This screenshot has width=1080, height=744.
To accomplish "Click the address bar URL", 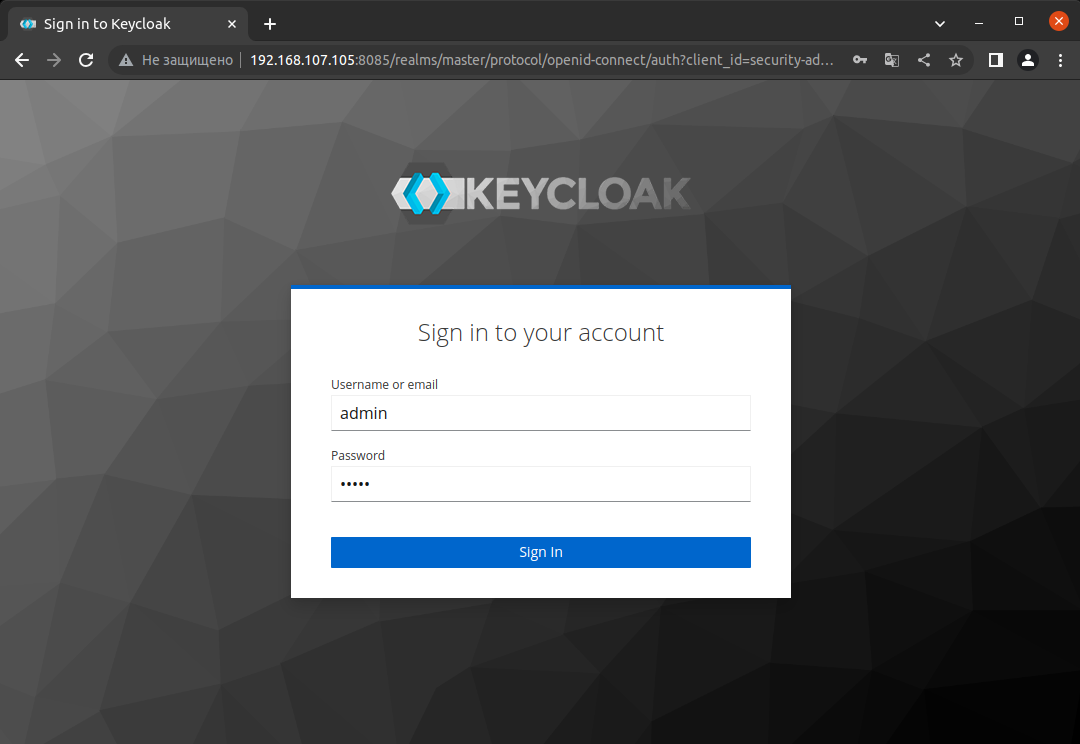I will pyautogui.click(x=541, y=60).
